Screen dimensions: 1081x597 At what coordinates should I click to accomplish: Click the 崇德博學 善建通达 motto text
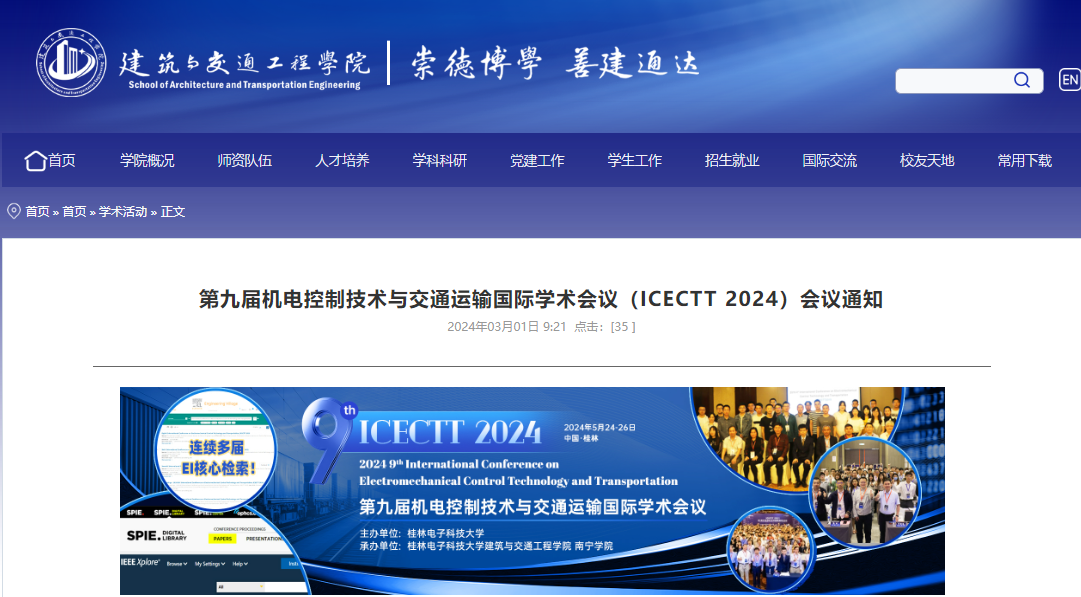556,64
